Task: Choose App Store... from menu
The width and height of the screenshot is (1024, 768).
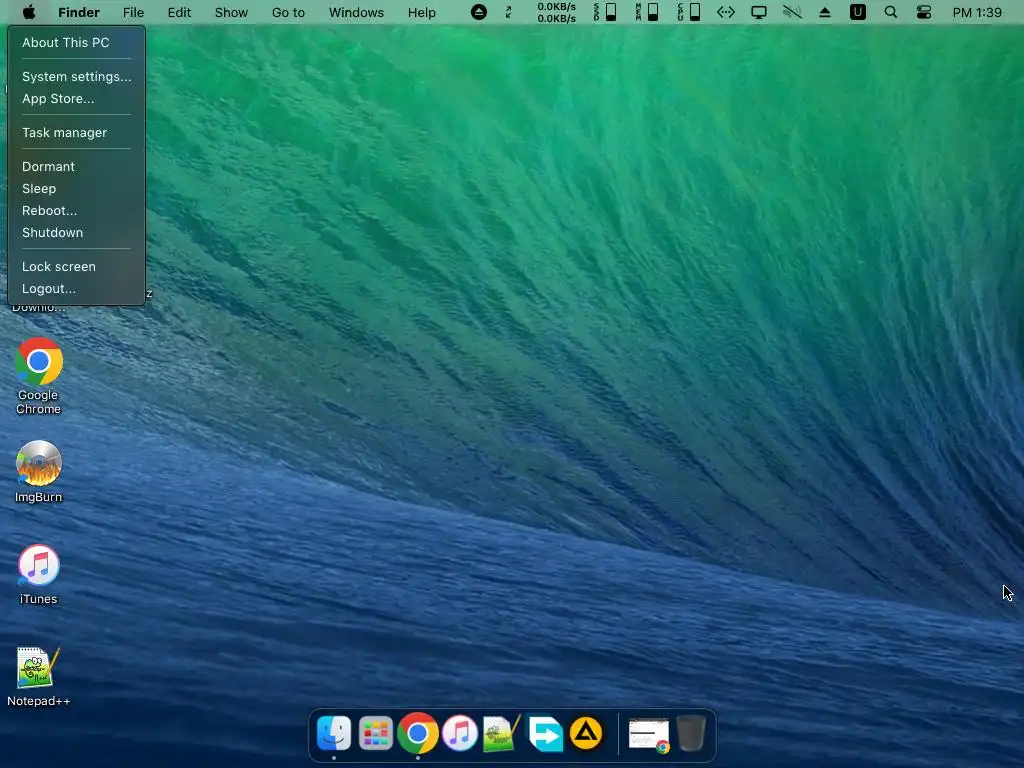Action: 76,99
